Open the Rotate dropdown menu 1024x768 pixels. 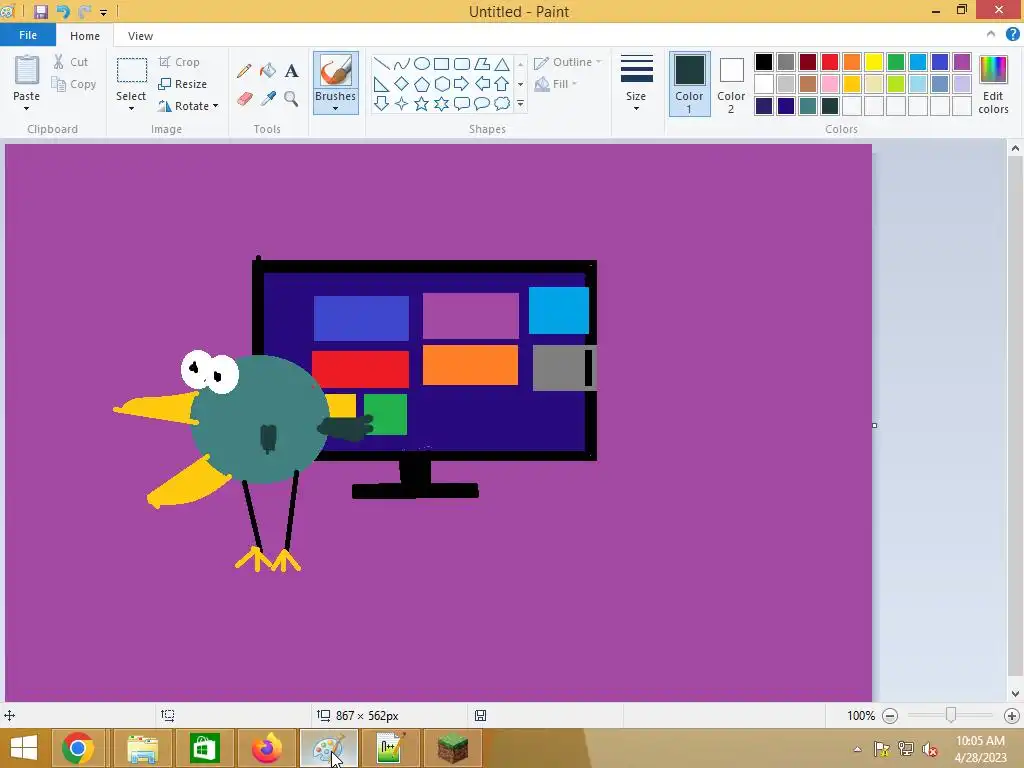[188, 106]
